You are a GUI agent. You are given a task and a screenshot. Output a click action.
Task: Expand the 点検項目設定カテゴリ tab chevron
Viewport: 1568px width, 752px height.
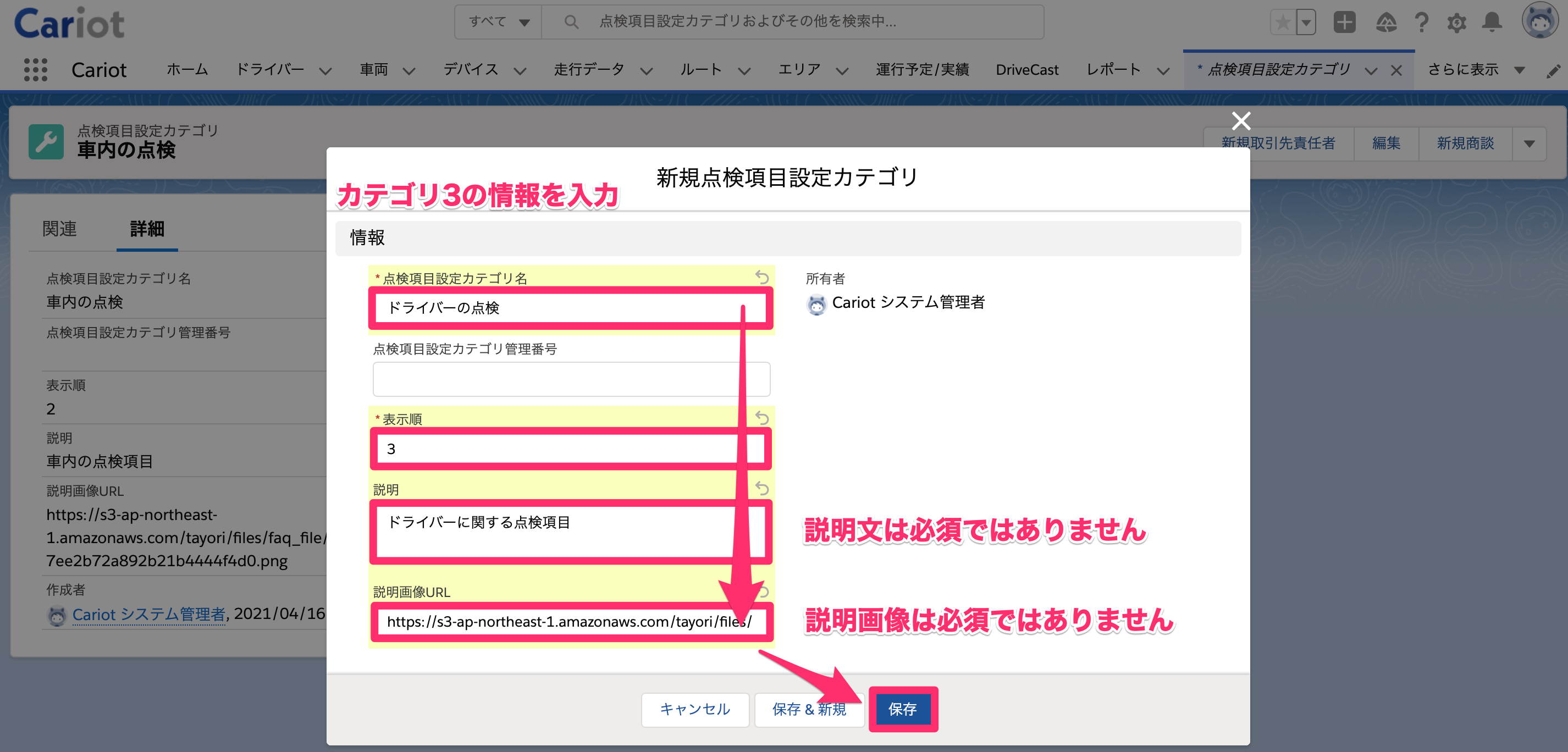[1371, 71]
